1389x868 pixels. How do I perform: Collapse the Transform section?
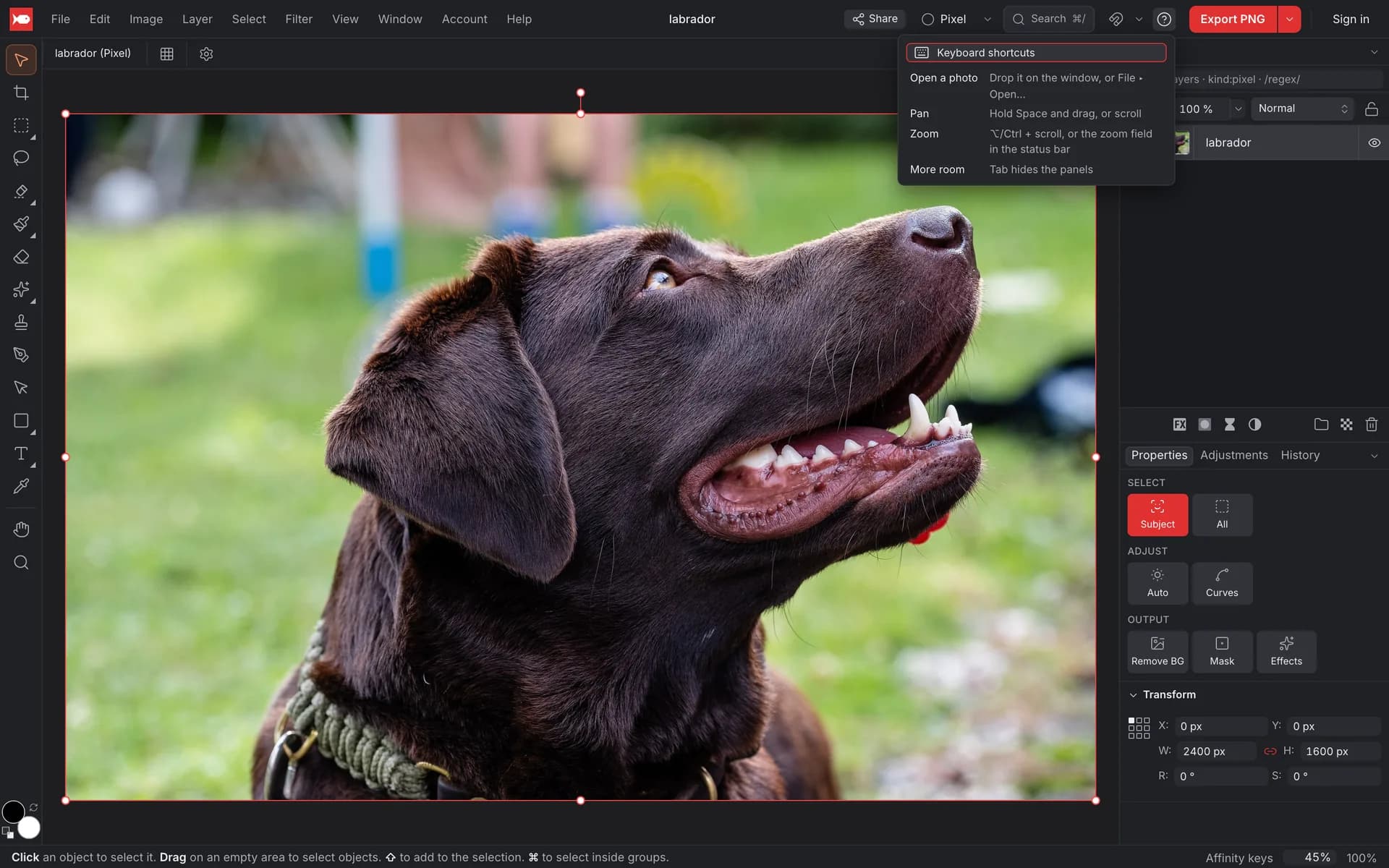[1134, 695]
